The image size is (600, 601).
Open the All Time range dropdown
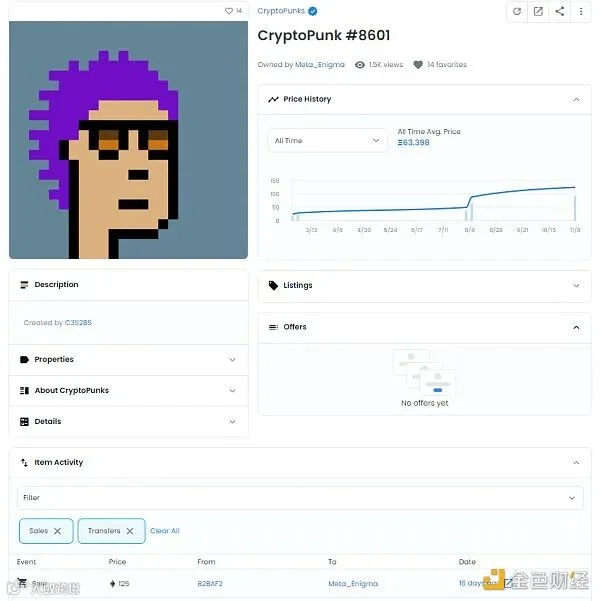point(327,141)
